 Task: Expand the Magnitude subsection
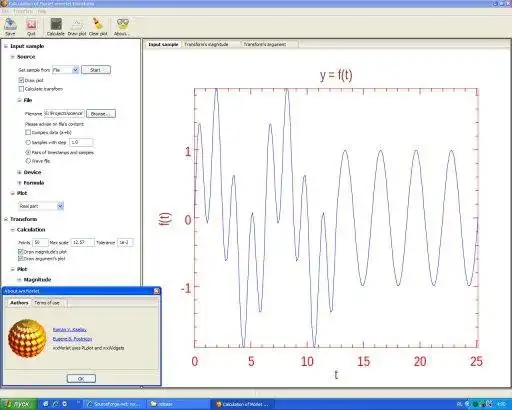coord(19,280)
